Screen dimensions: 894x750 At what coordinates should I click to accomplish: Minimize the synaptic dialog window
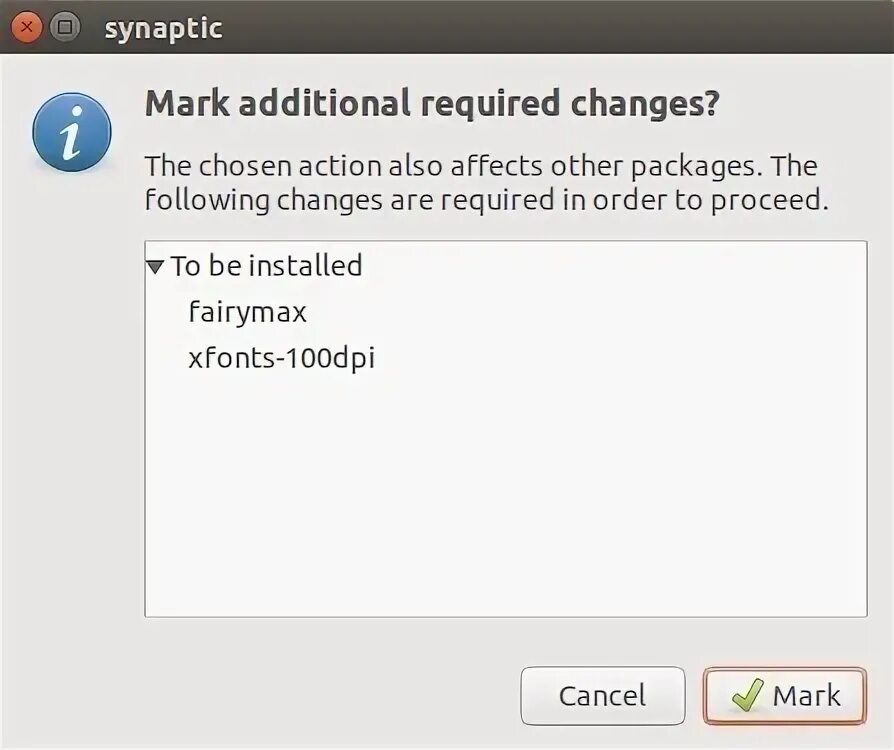65,27
